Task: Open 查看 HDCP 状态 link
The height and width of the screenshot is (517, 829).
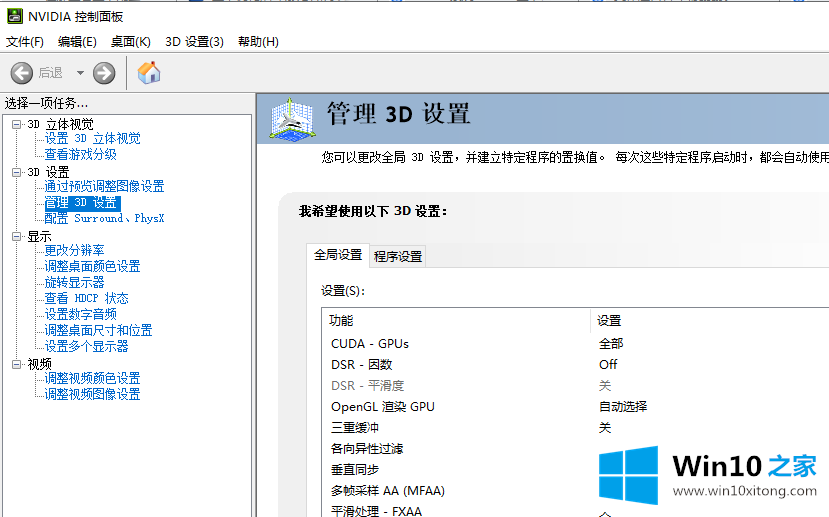Action: (x=86, y=299)
